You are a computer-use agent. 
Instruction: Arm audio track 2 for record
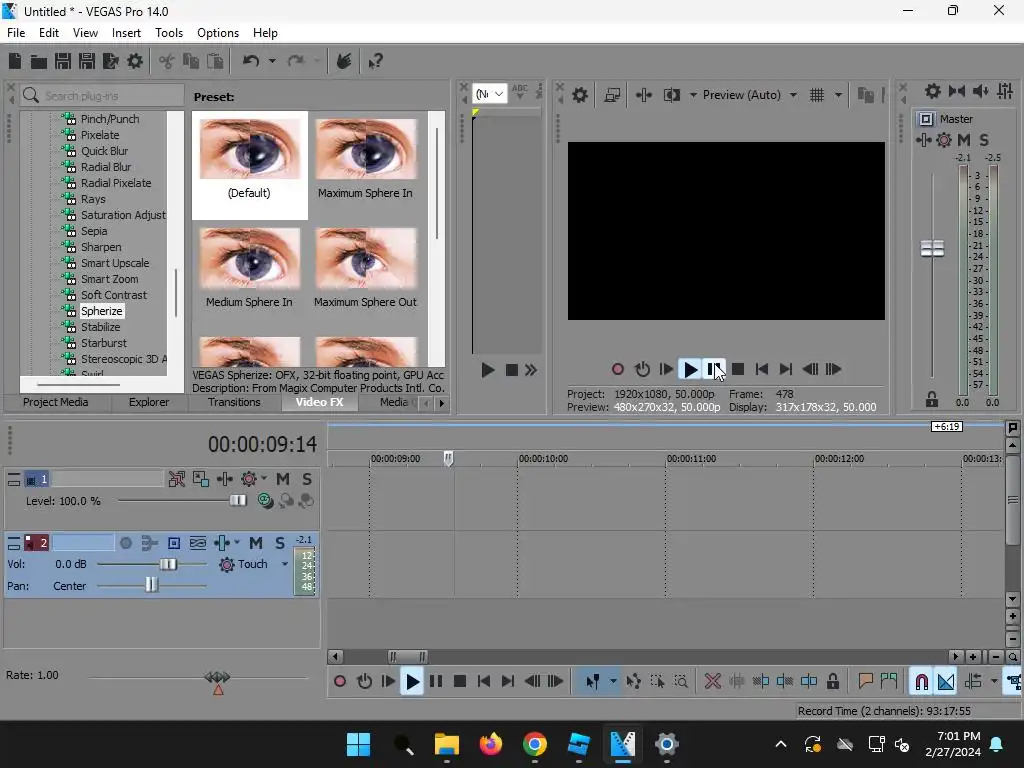(x=126, y=543)
